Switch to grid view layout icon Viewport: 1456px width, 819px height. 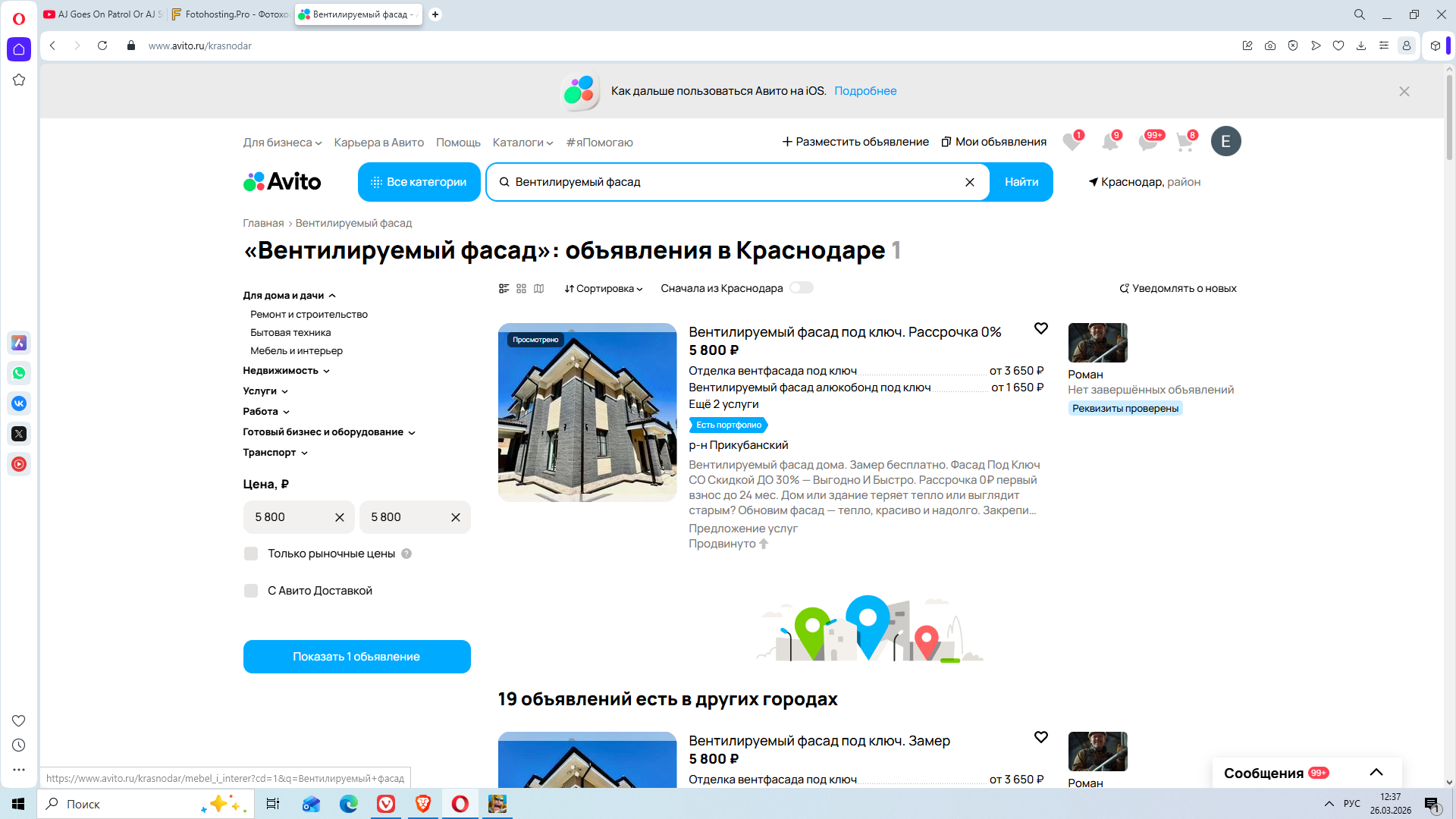(x=521, y=288)
